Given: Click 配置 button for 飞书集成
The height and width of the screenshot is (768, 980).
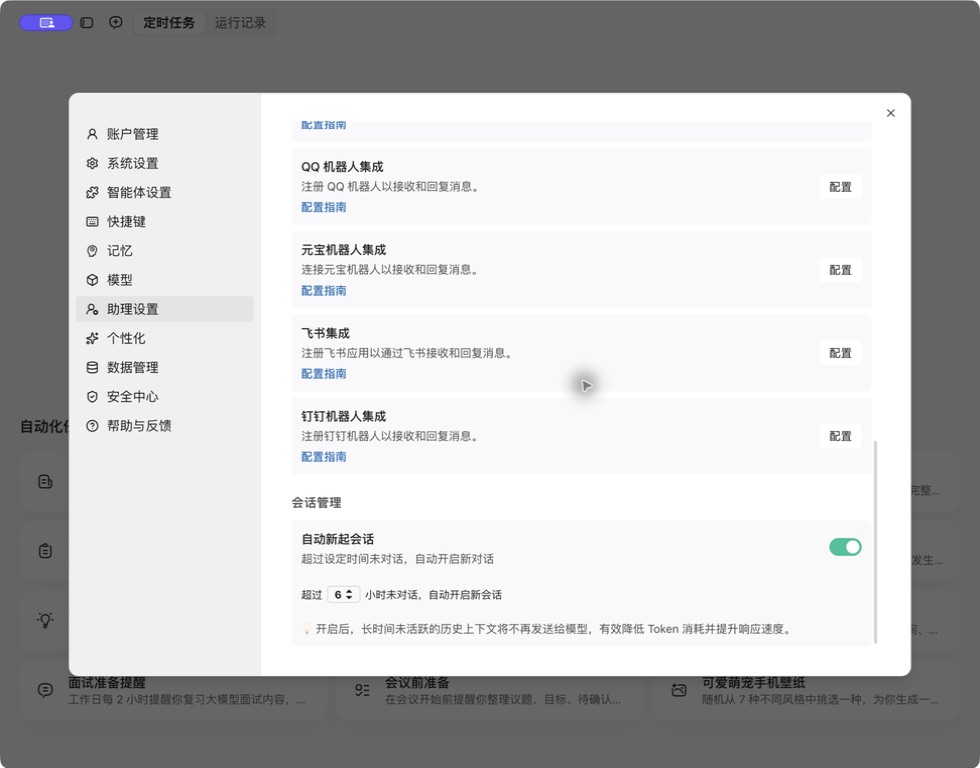Looking at the screenshot, I should pyautogui.click(x=840, y=353).
